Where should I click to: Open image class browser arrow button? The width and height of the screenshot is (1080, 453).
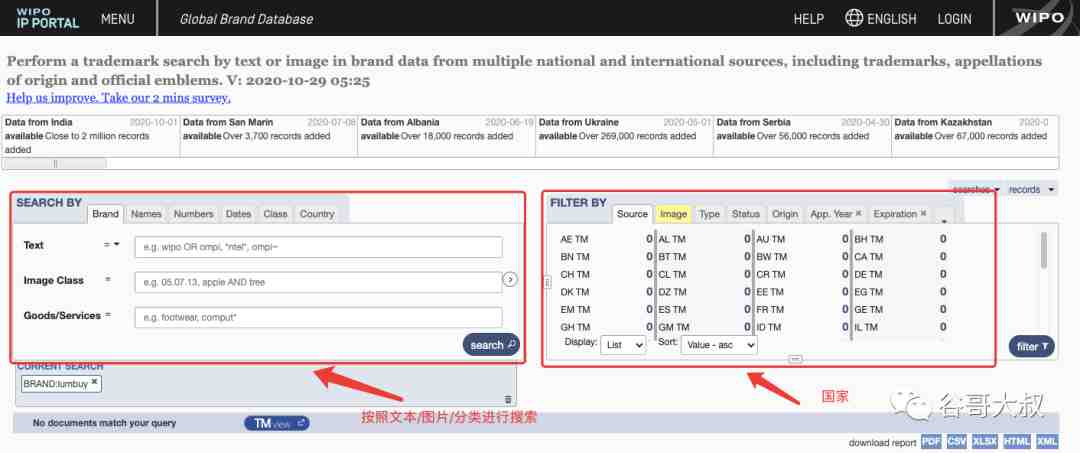pos(510,280)
